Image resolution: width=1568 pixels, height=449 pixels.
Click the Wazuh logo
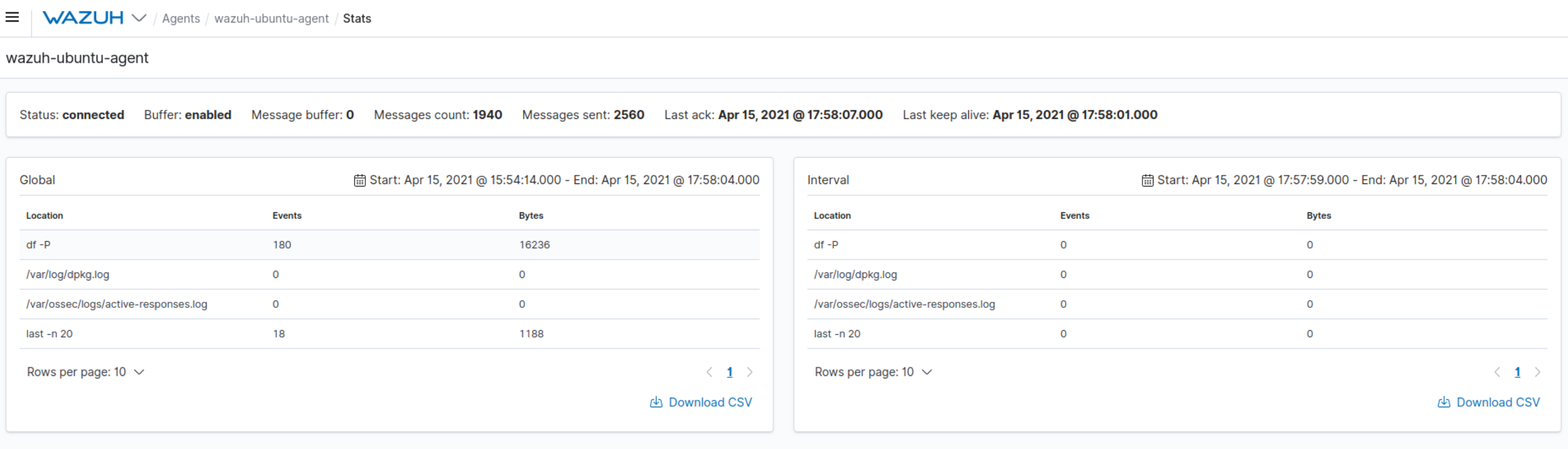coord(83,18)
